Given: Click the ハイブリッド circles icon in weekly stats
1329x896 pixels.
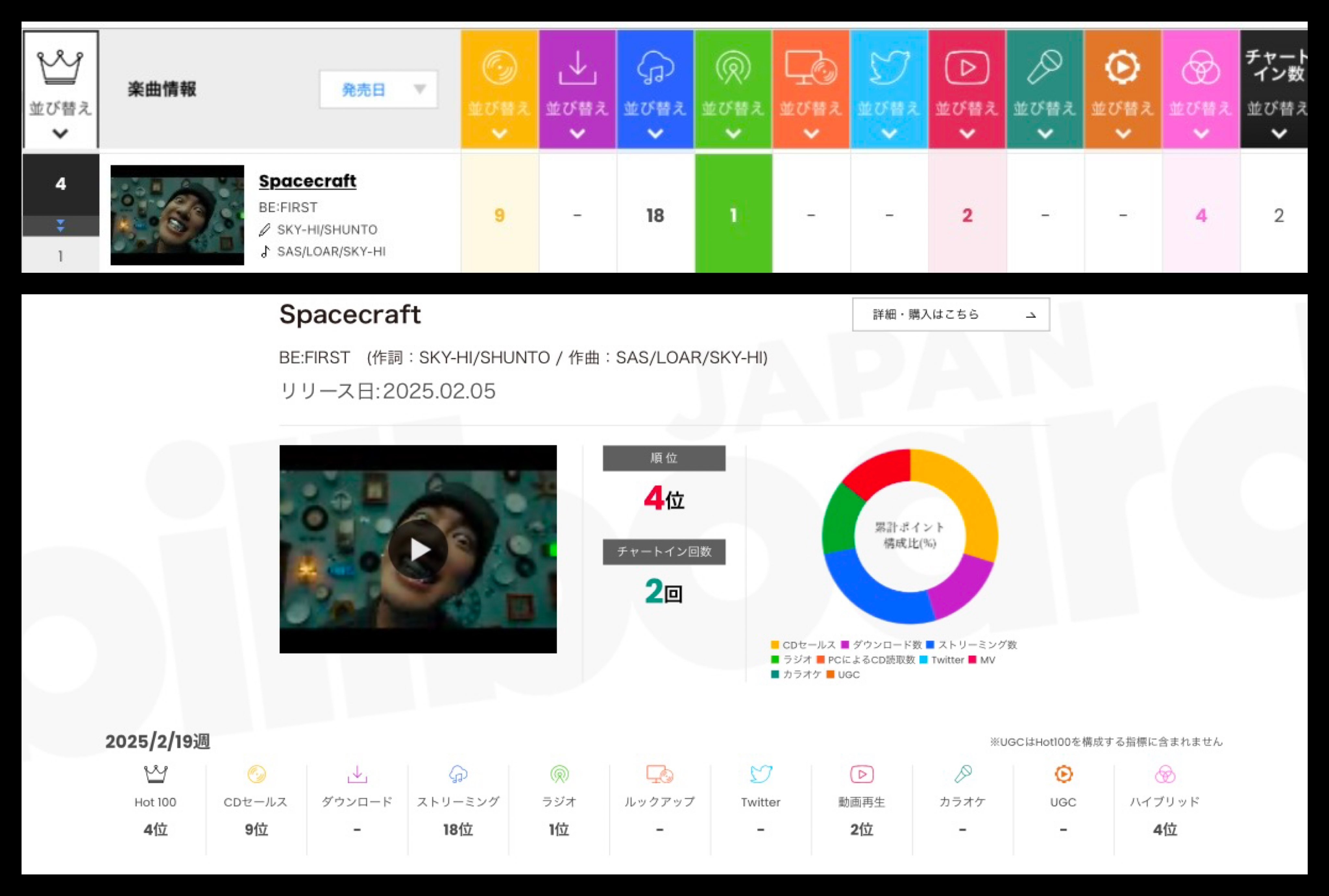Looking at the screenshot, I should coord(1165,774).
